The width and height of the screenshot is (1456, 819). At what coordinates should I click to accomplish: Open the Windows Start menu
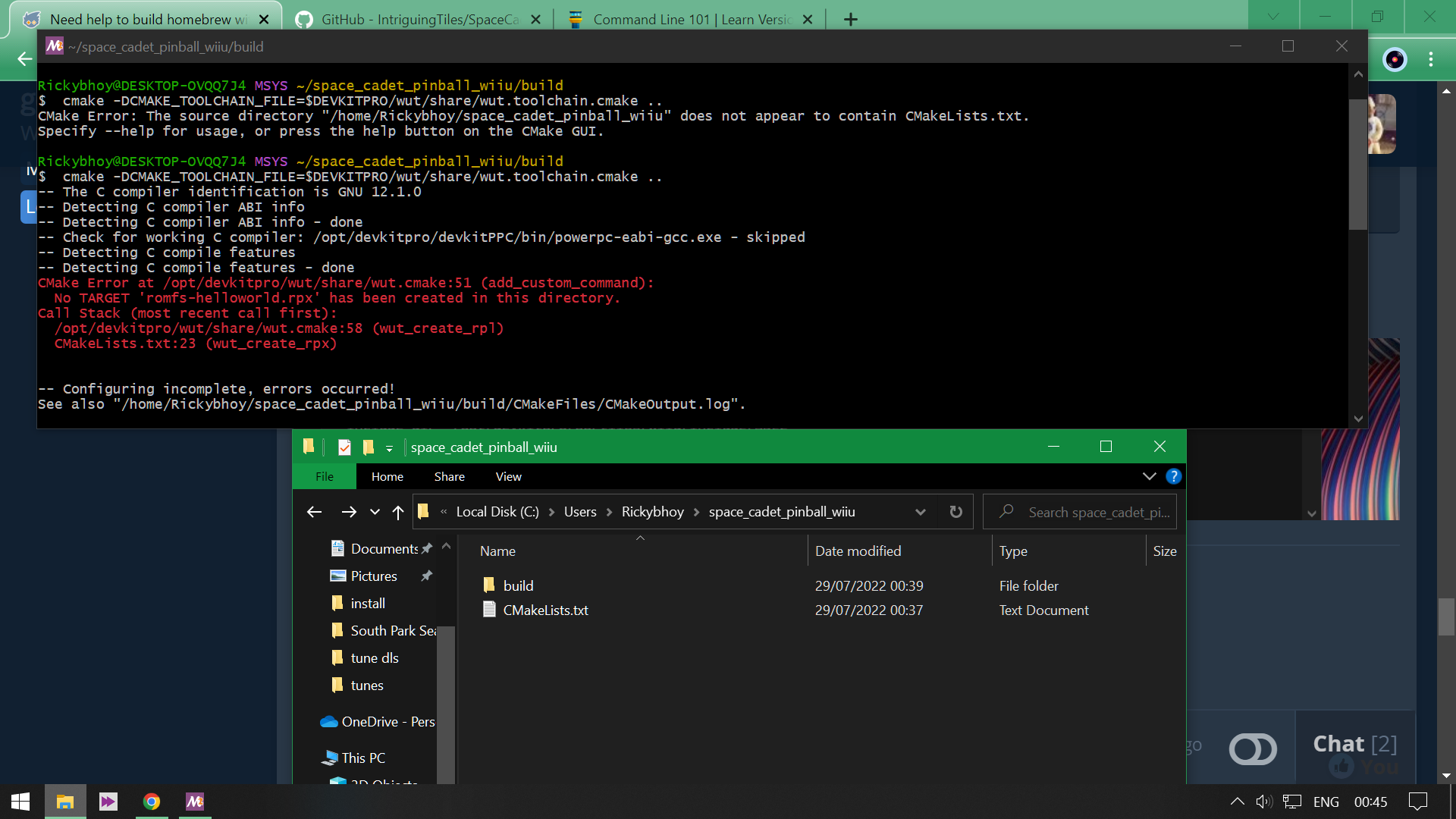pos(20,802)
